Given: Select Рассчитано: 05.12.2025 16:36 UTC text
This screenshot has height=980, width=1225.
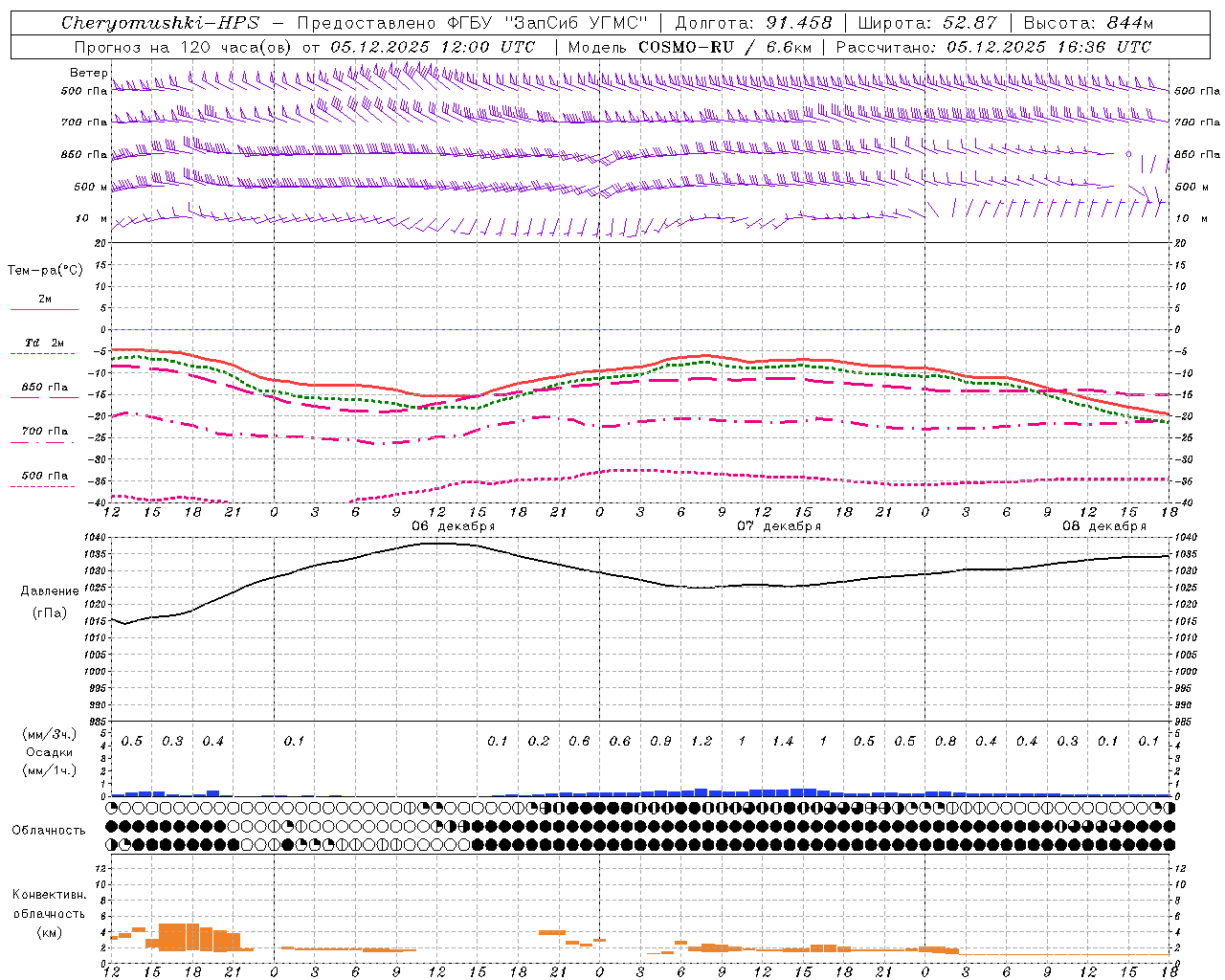Looking at the screenshot, I should [x=993, y=47].
